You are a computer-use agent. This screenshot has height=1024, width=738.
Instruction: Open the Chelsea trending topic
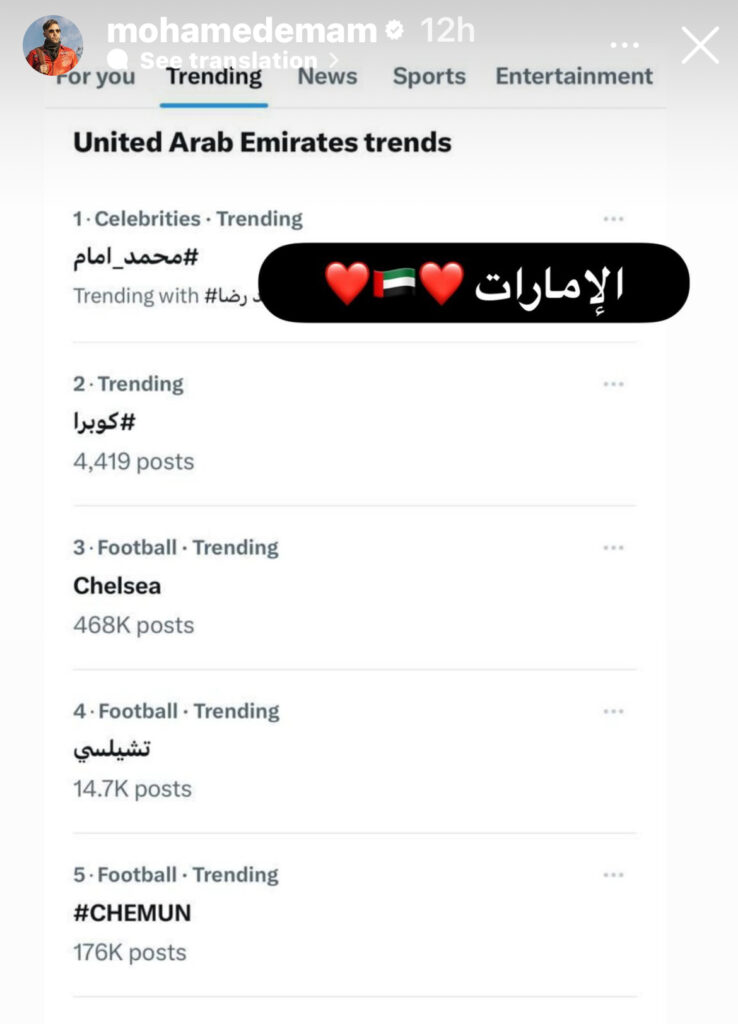(x=117, y=586)
